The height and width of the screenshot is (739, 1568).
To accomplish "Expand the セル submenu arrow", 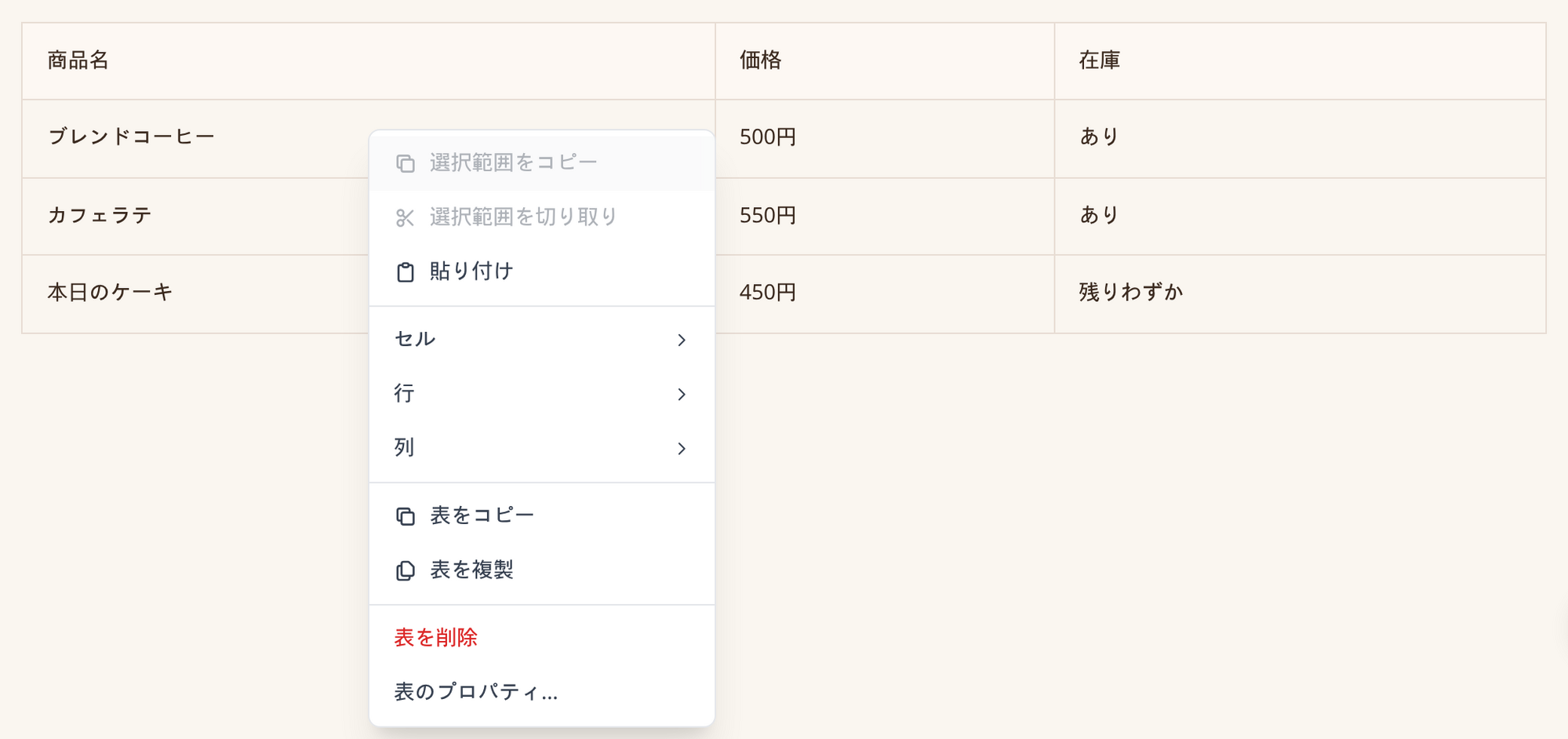I will [681, 340].
